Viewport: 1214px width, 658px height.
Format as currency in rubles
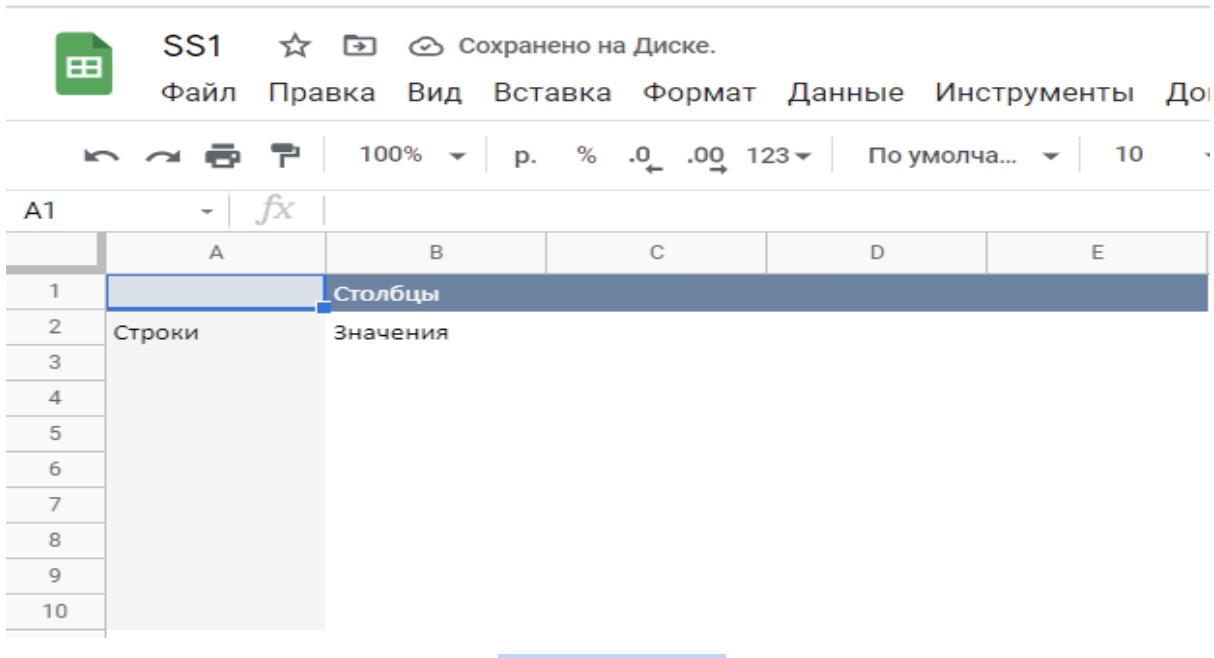[x=524, y=155]
